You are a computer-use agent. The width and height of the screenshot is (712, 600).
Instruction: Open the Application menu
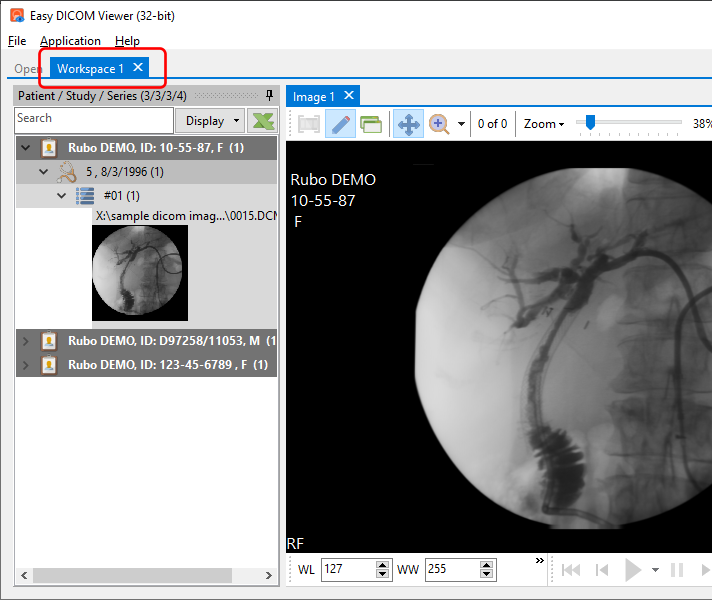[70, 41]
